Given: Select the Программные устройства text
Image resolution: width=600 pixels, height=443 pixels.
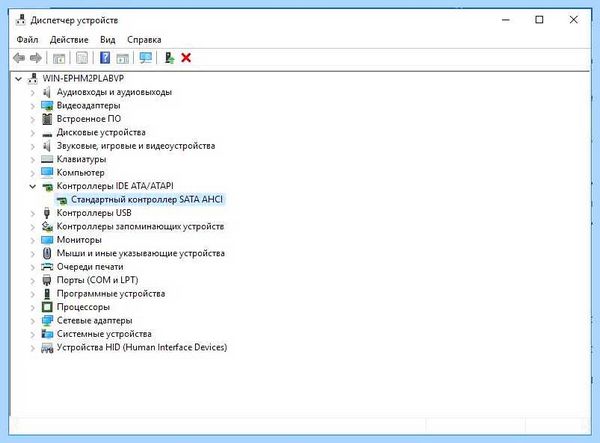Looking at the screenshot, I should tap(111, 294).
